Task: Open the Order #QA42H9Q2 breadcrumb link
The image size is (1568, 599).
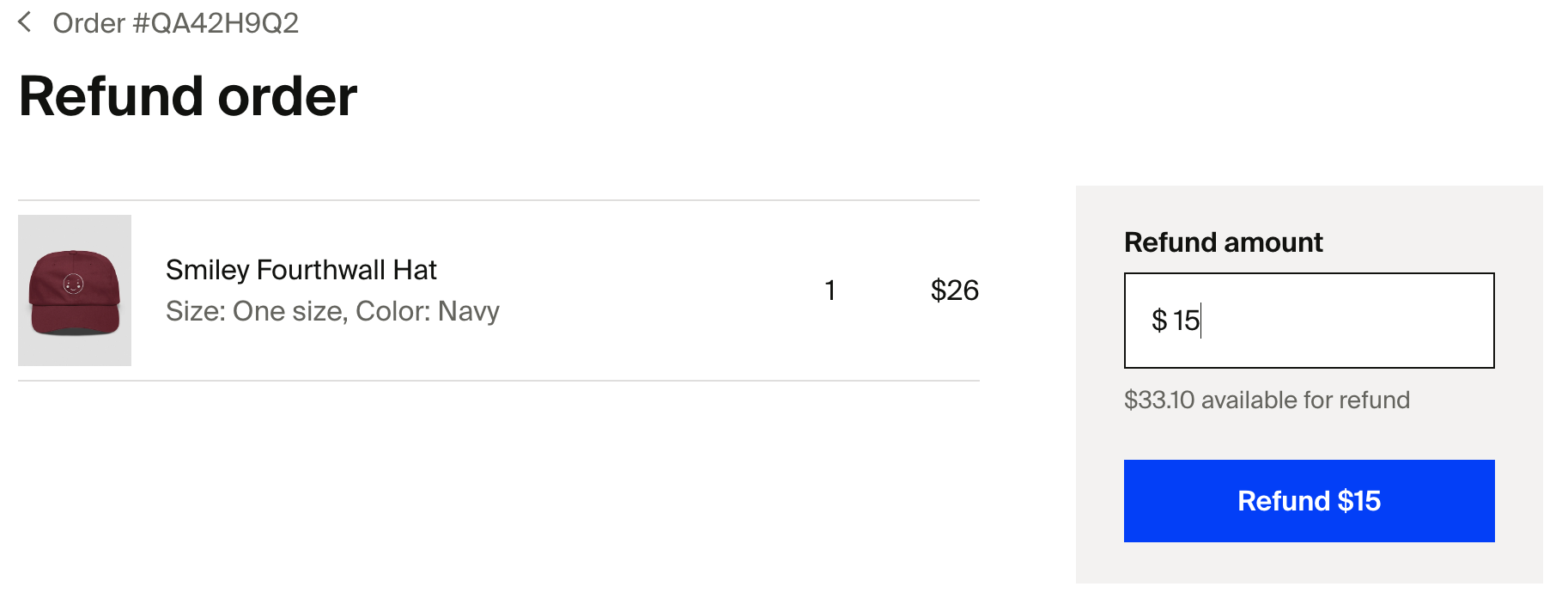Action: click(175, 23)
